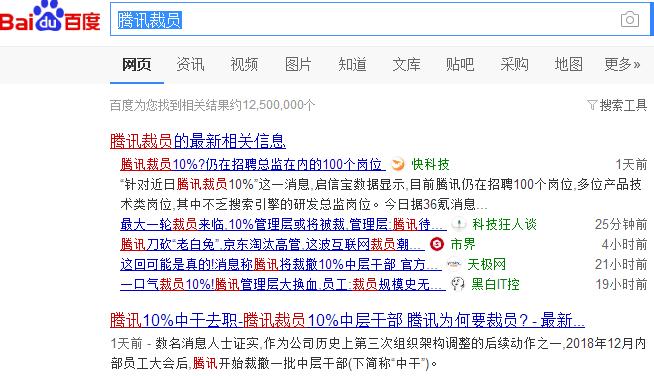Click the Baidu logo
Screen dimensions: 654x376
pyautogui.click(x=50, y=17)
